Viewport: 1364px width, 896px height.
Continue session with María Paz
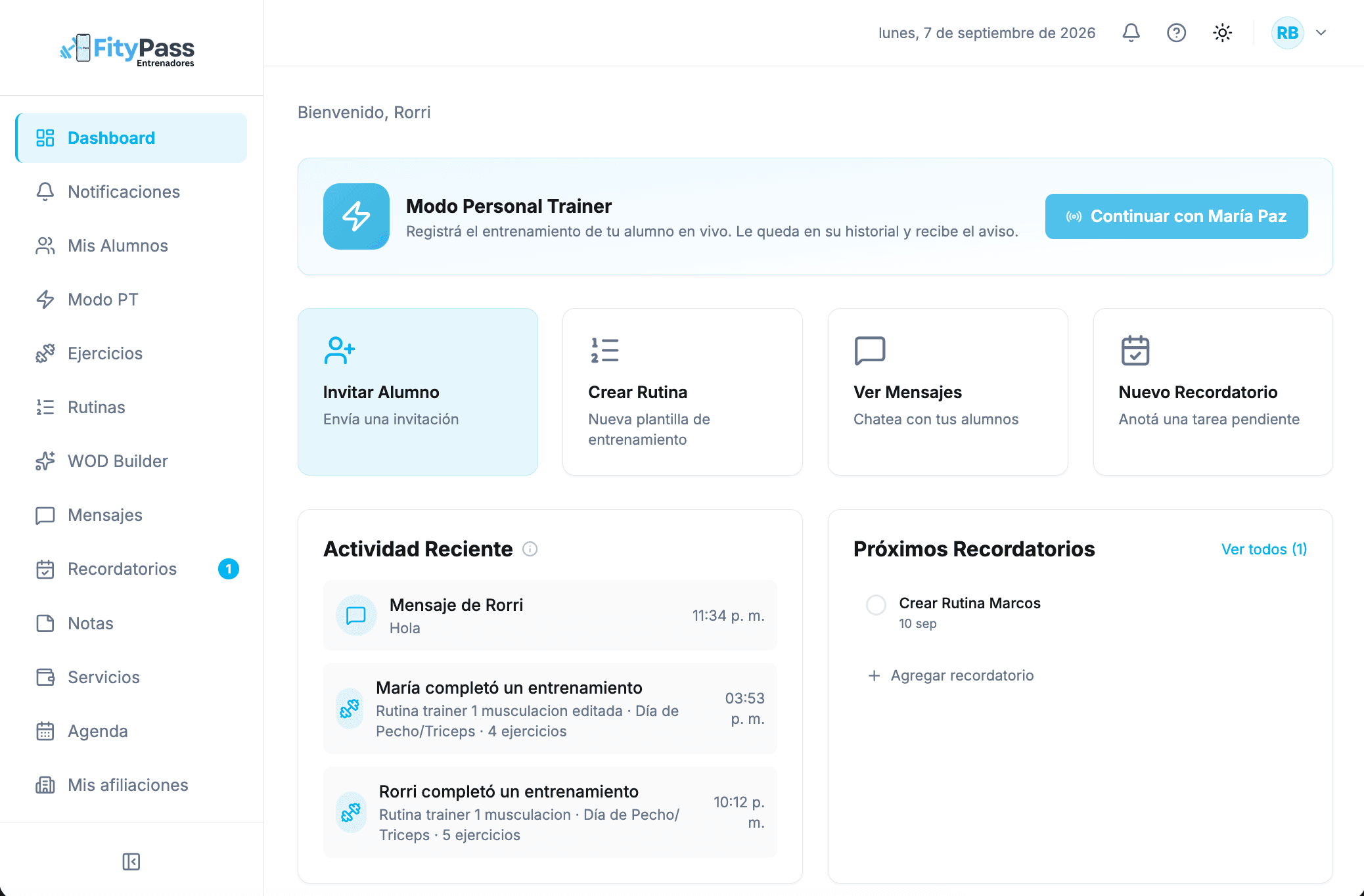[1176, 216]
